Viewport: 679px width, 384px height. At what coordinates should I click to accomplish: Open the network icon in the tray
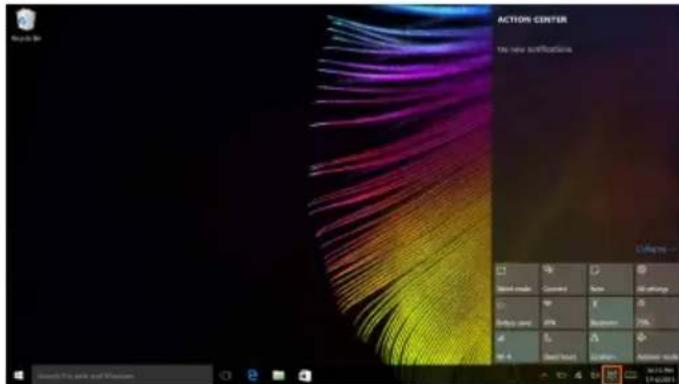coord(578,375)
